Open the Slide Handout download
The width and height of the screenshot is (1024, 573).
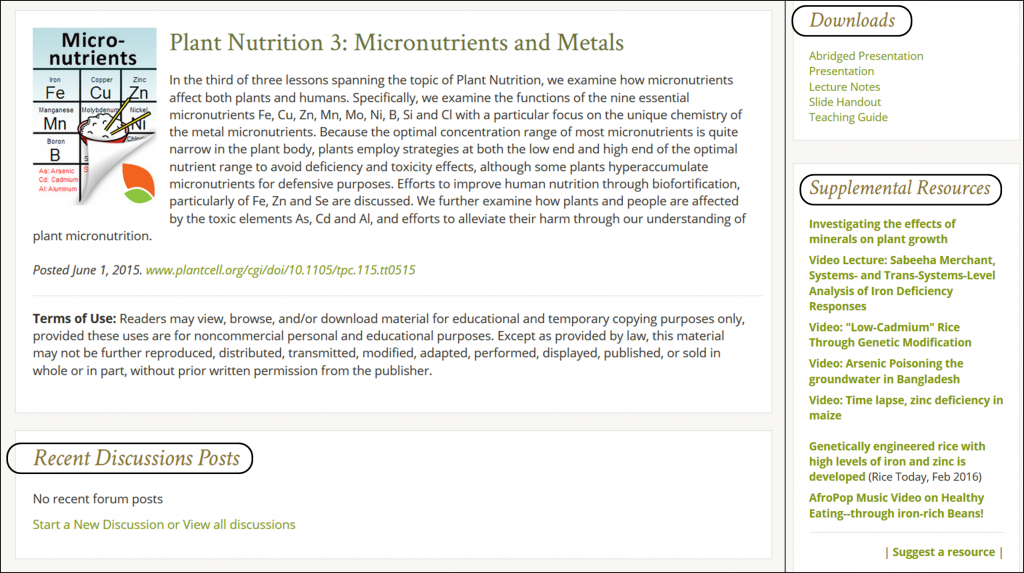[844, 102]
